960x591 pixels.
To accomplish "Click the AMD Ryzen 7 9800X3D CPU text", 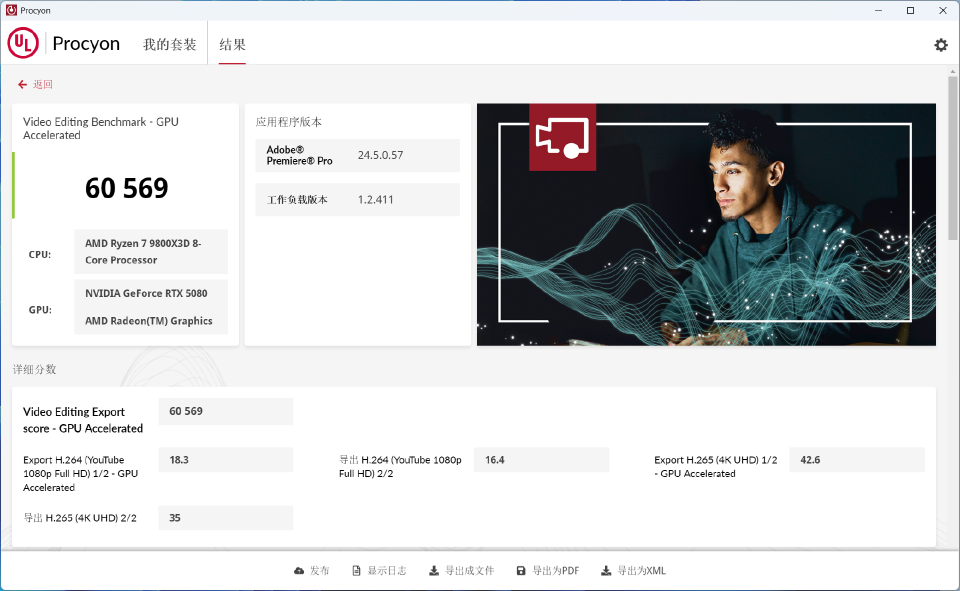I will point(143,252).
